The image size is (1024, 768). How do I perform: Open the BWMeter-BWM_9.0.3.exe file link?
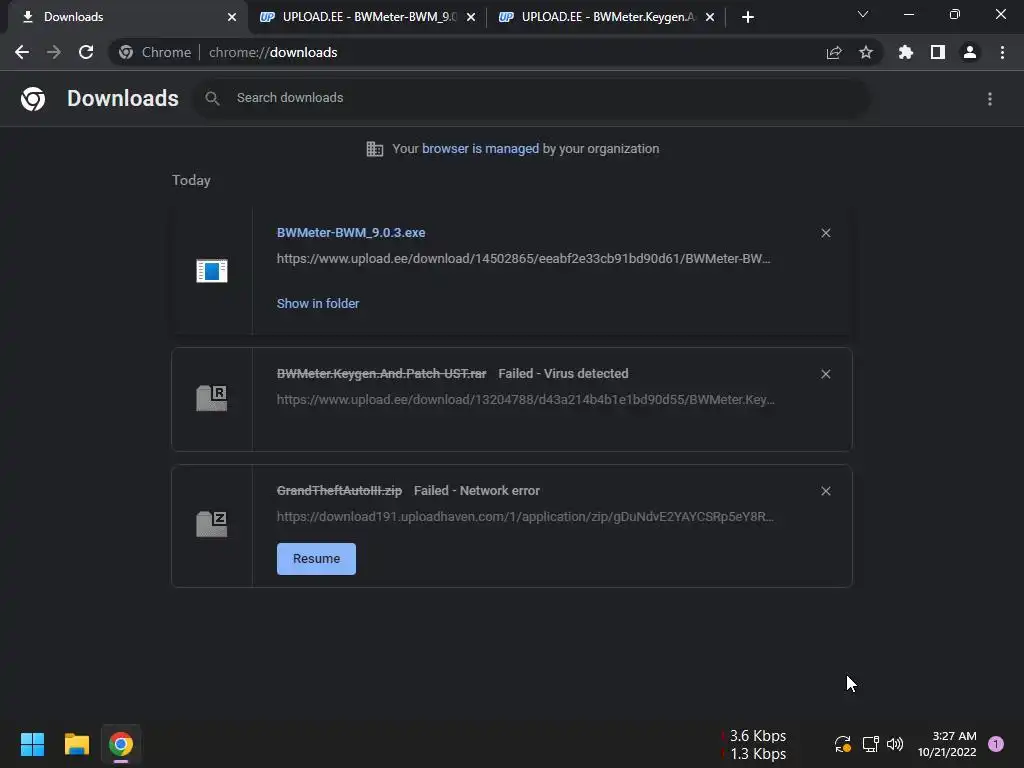point(351,232)
